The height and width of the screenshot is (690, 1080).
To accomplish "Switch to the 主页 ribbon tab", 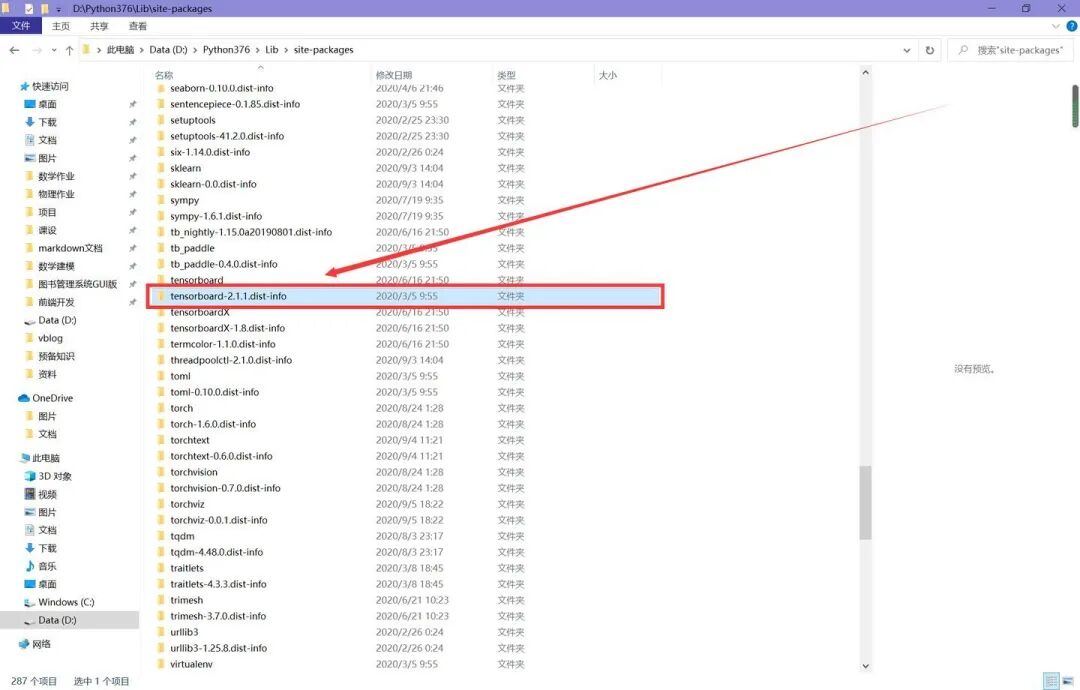I will pos(61,26).
